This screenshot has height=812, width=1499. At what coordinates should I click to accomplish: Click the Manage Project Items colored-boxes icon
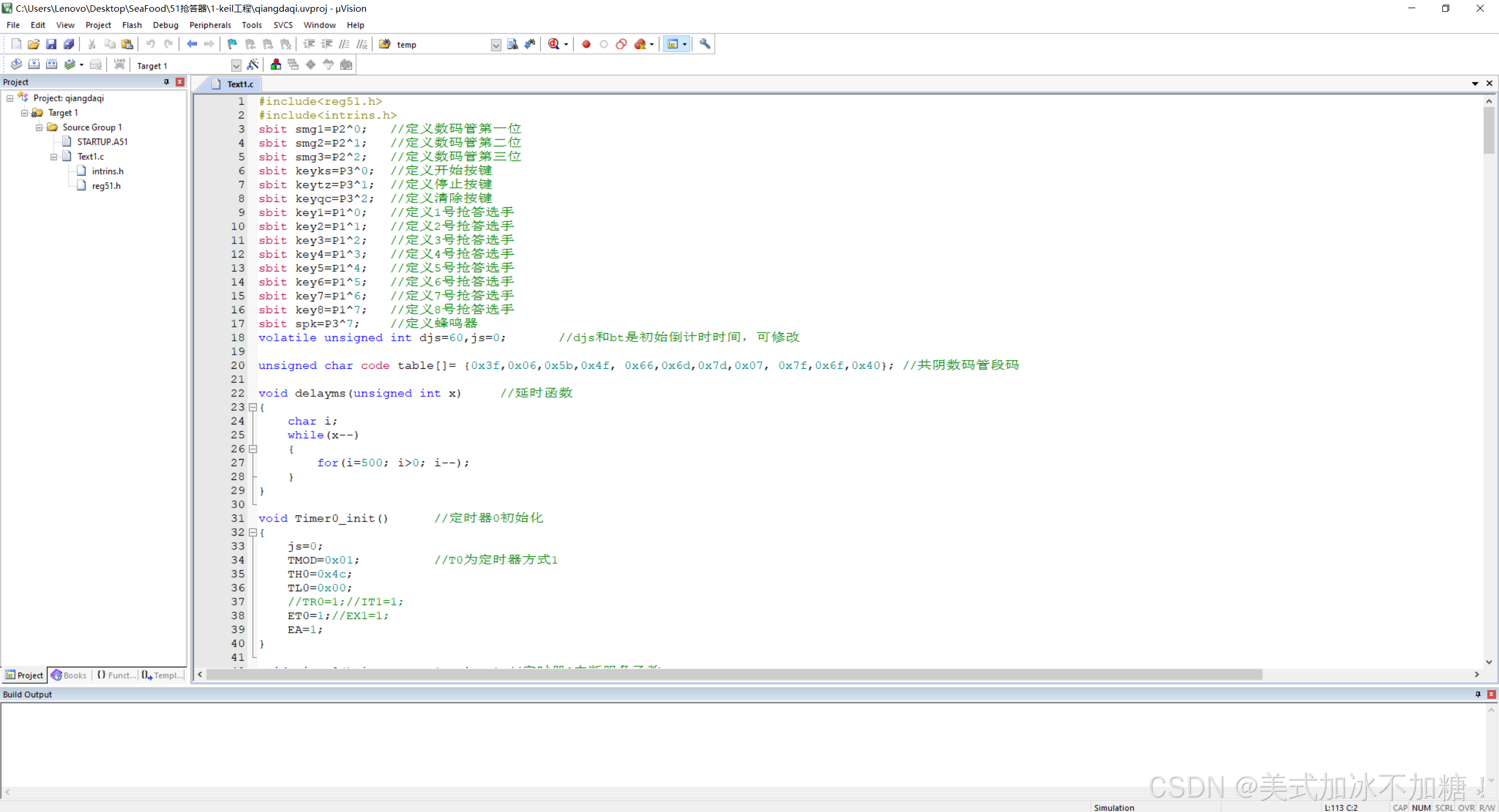pos(275,65)
